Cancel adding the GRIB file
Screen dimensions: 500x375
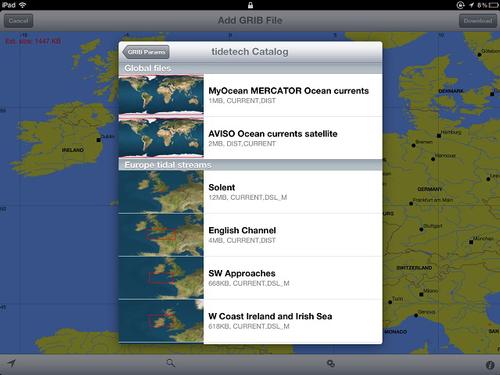coord(18,21)
